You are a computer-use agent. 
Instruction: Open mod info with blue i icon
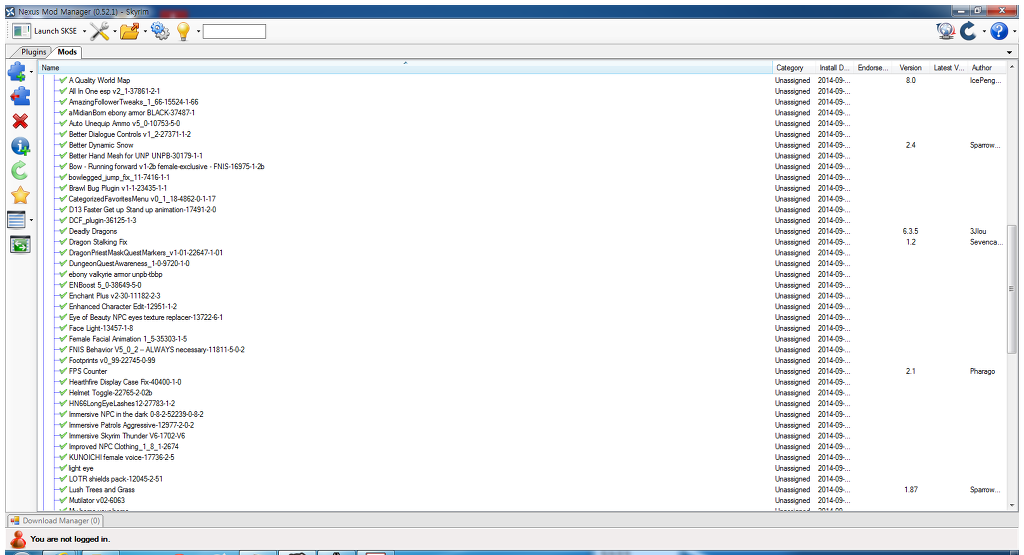click(20, 146)
